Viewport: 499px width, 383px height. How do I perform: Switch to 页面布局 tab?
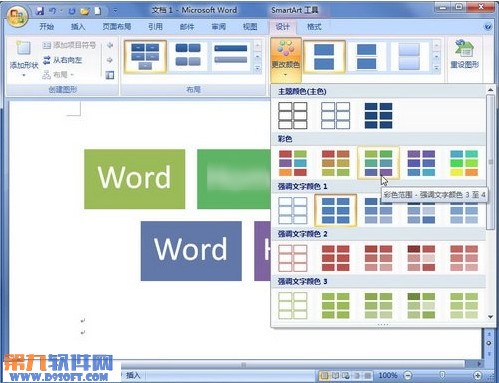pos(117,27)
